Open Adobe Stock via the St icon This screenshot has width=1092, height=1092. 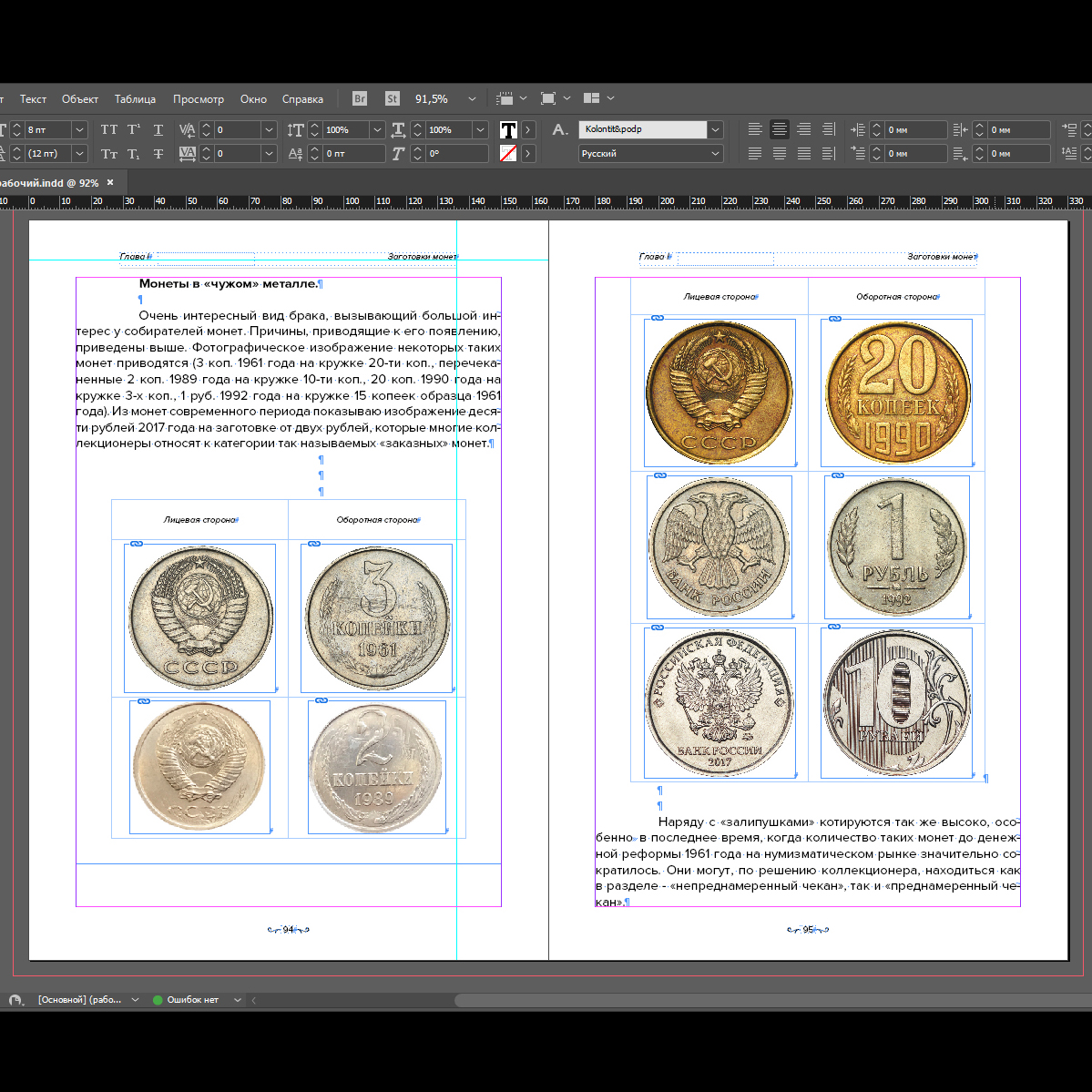[393, 99]
